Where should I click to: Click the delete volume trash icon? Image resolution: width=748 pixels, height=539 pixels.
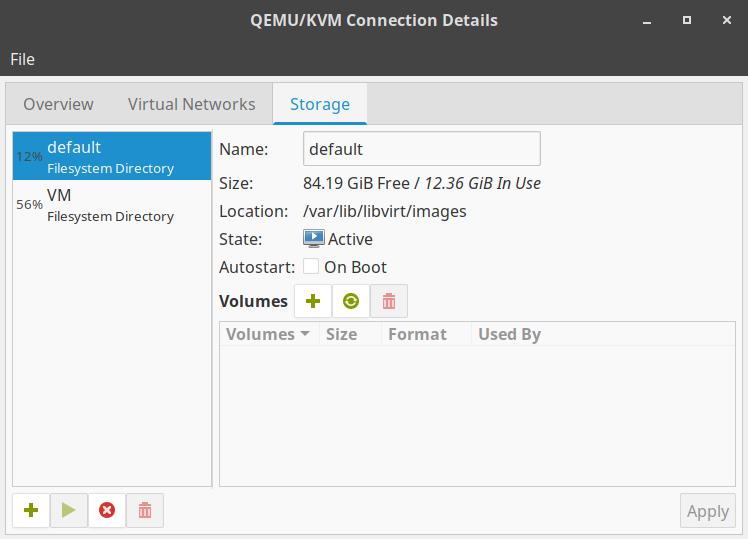pos(389,301)
